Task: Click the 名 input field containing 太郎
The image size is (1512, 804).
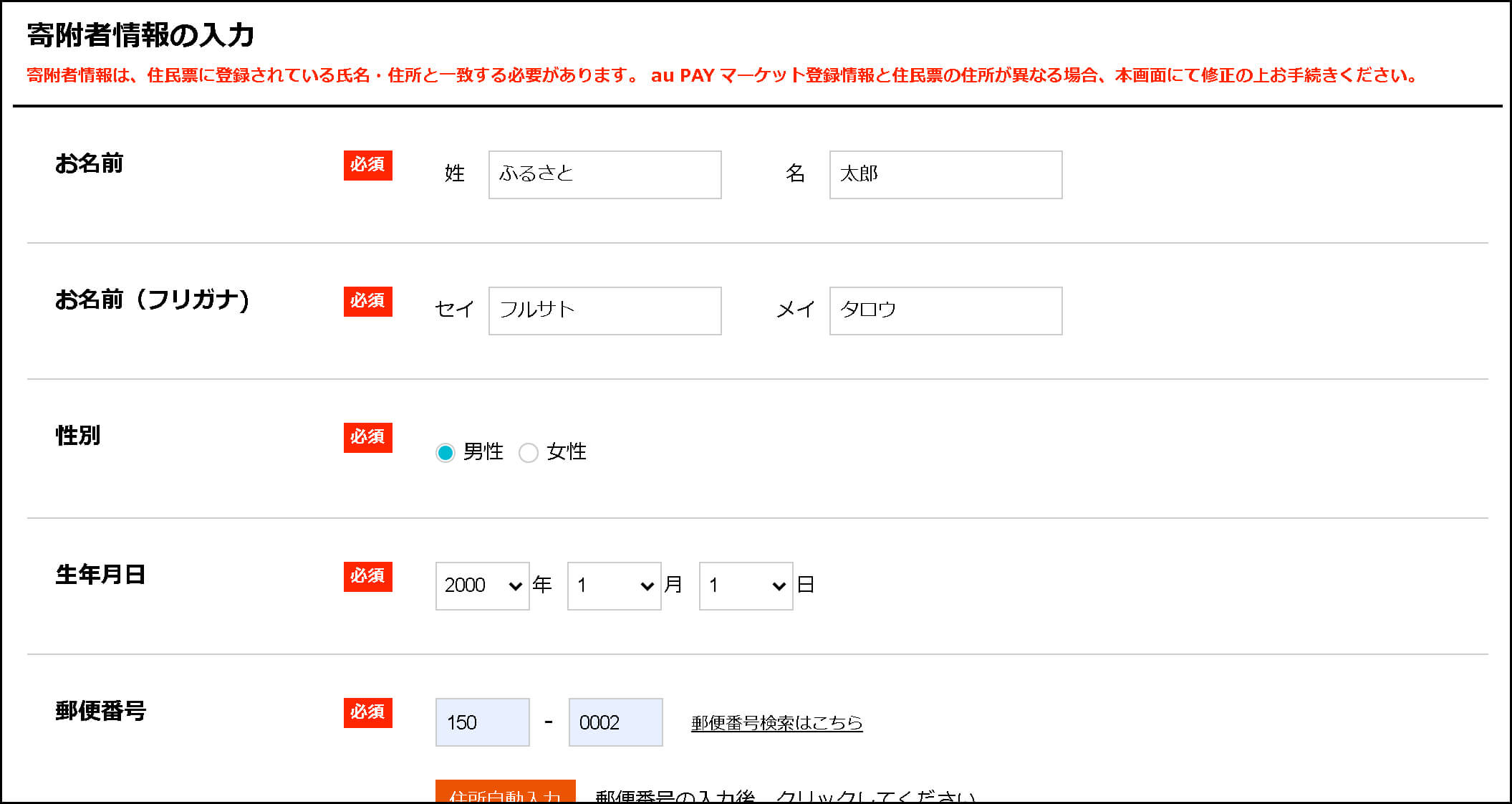Action: pos(945,175)
